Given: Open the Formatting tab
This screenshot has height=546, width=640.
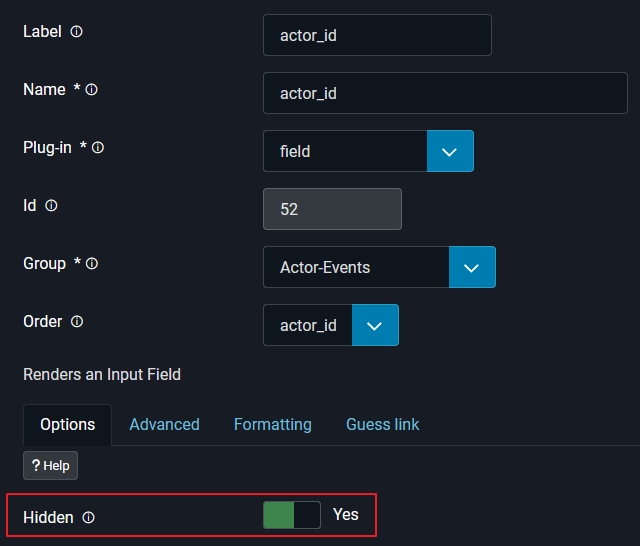Looking at the screenshot, I should (x=272, y=425).
